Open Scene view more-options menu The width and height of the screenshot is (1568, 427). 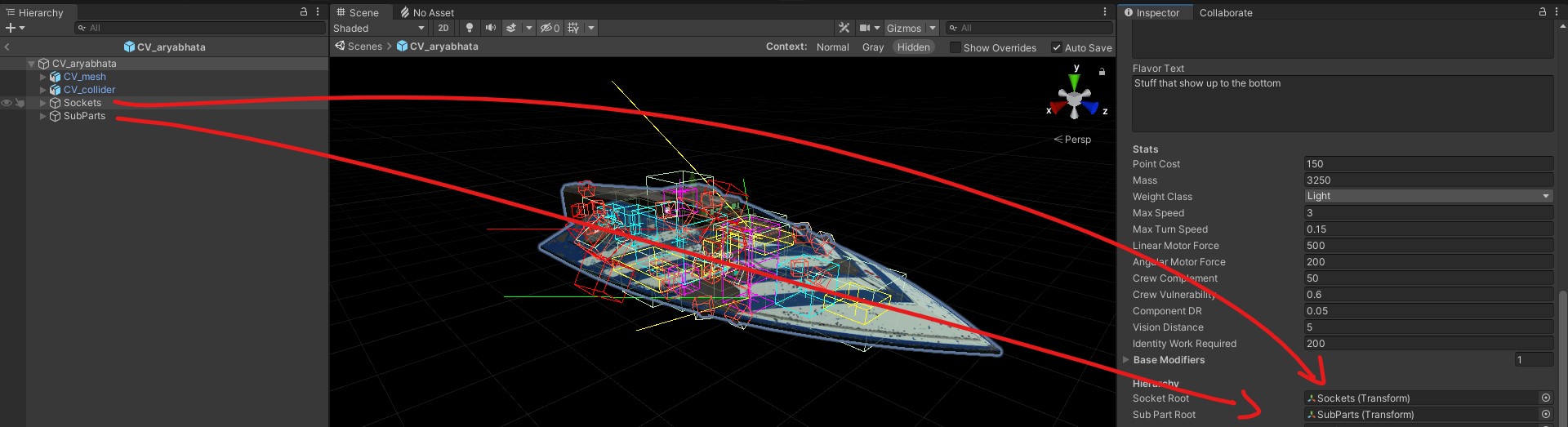pyautogui.click(x=1105, y=12)
